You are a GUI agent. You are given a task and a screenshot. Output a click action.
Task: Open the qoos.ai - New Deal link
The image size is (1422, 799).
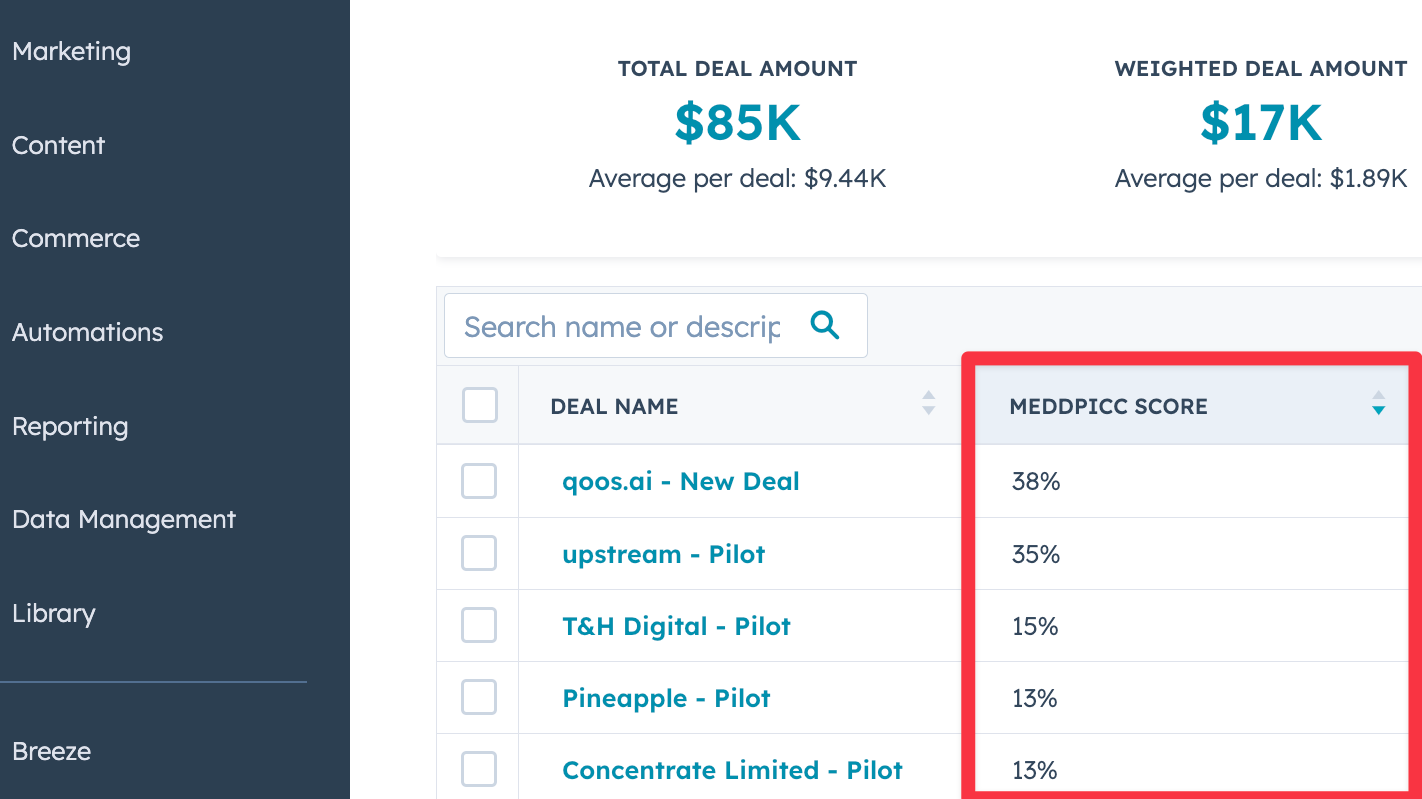(x=681, y=482)
